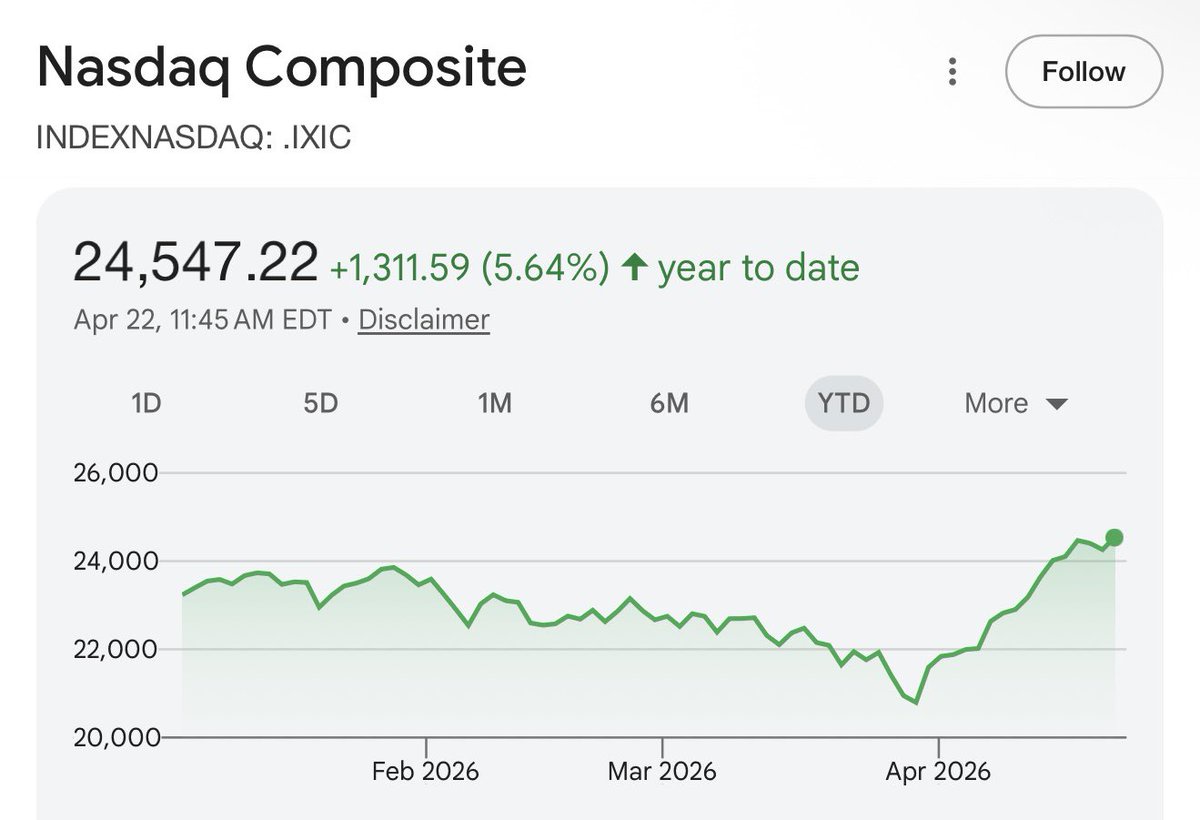
Task: Select the 5D time range
Action: click(x=320, y=403)
